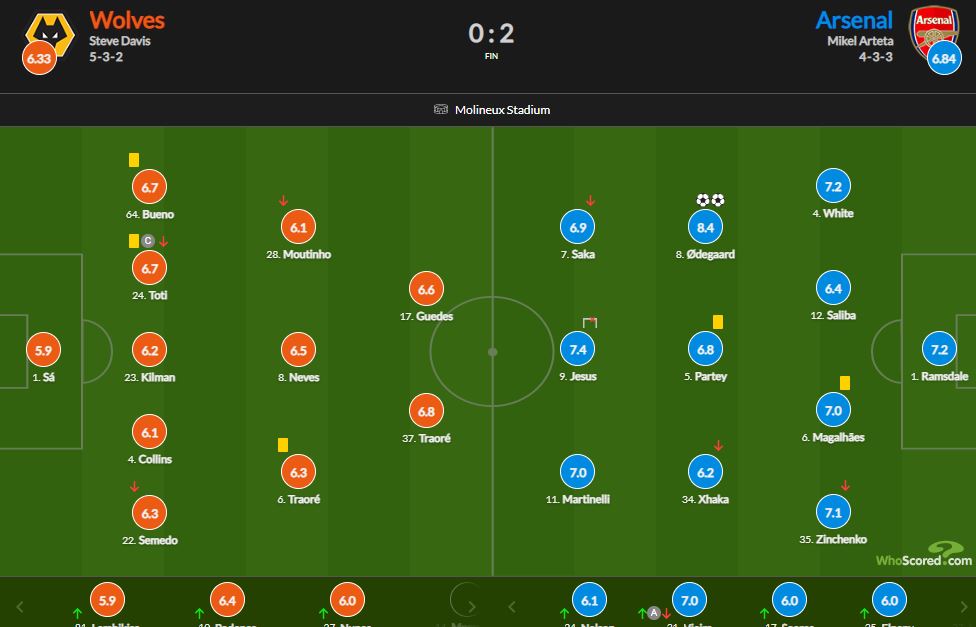Click the stadium icon beside Molineux Stadium

coord(441,110)
